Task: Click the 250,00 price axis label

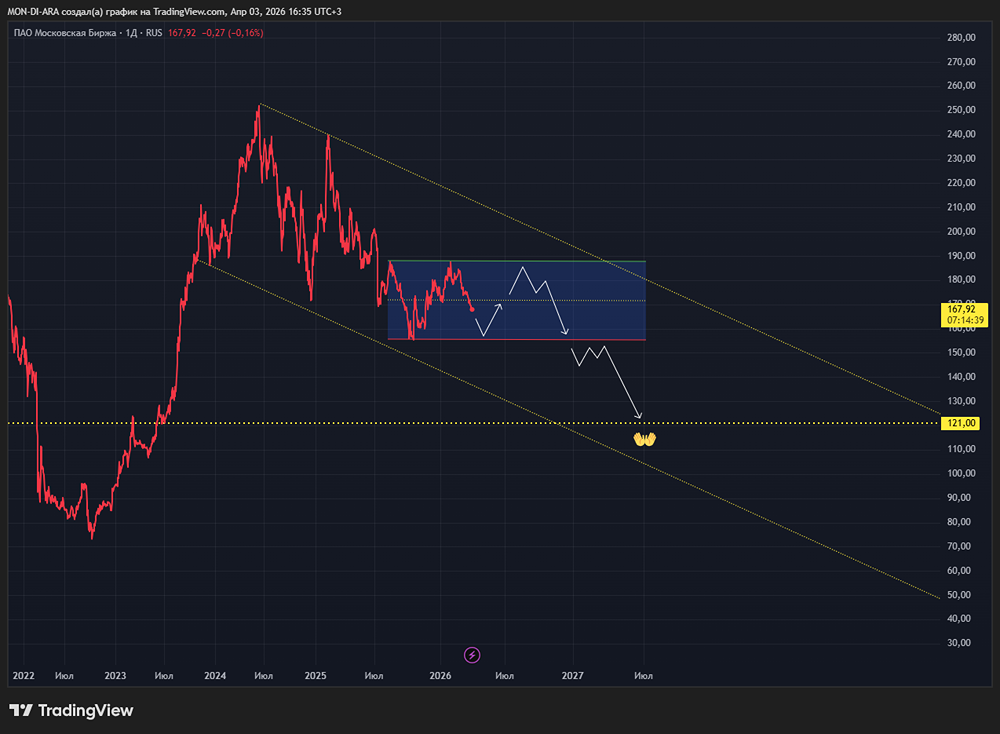Action: click(x=961, y=110)
